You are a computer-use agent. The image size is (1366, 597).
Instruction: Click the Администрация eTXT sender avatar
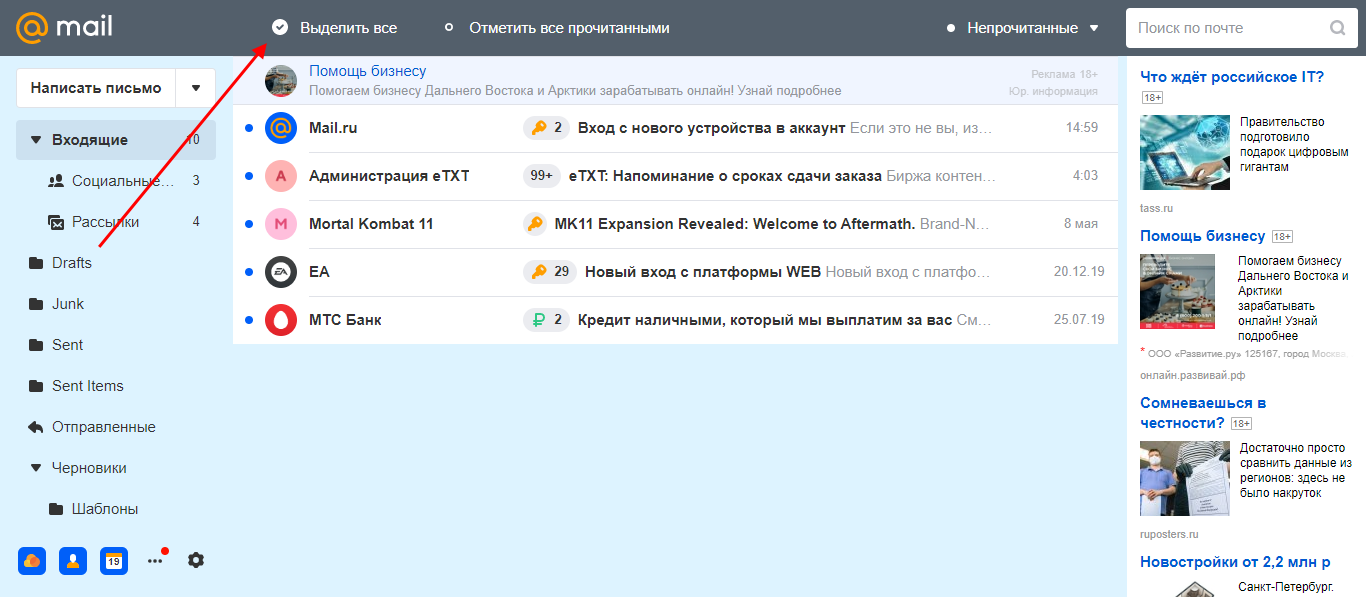coord(281,176)
